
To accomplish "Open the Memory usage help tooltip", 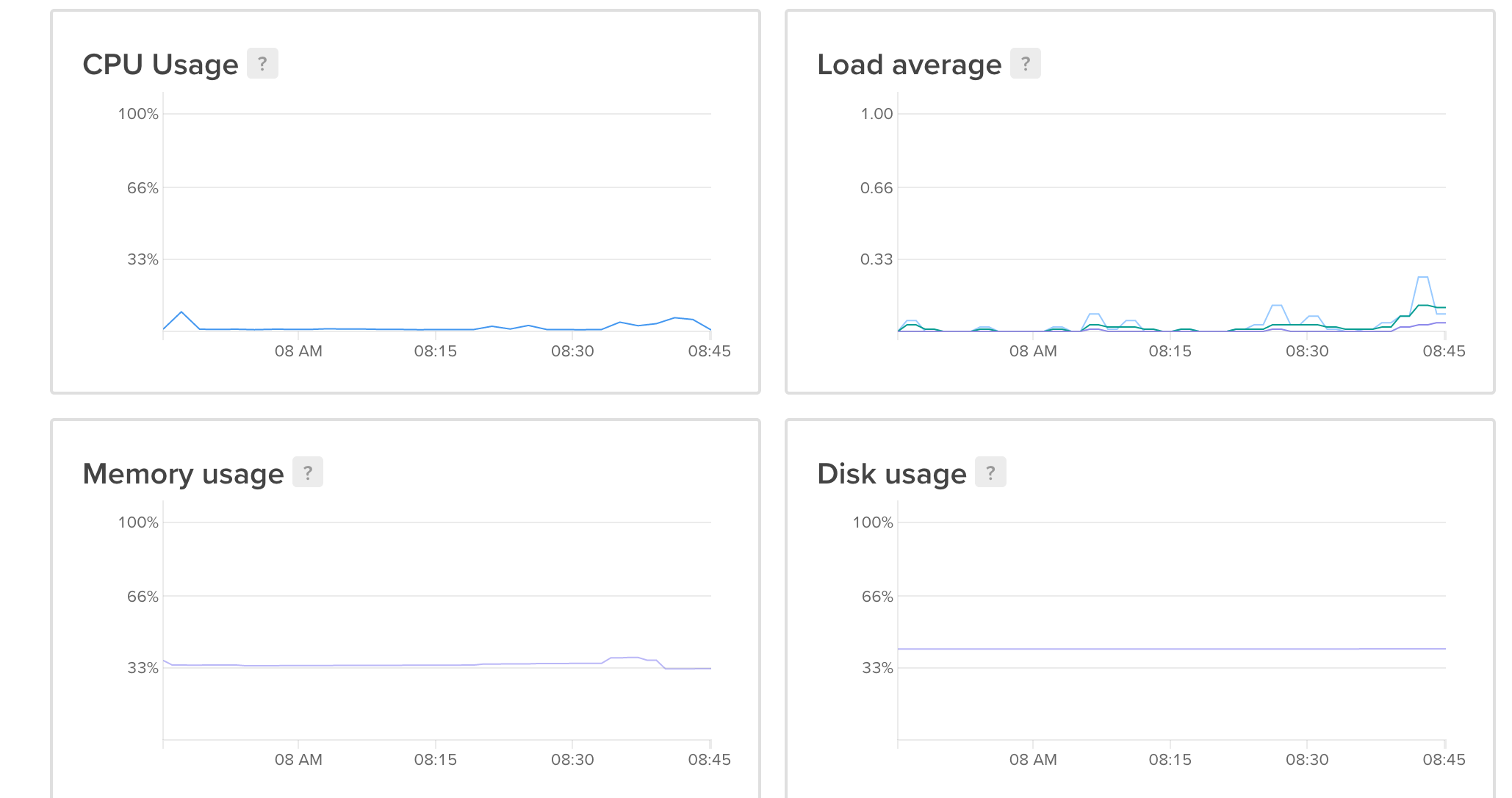I will (x=306, y=472).
